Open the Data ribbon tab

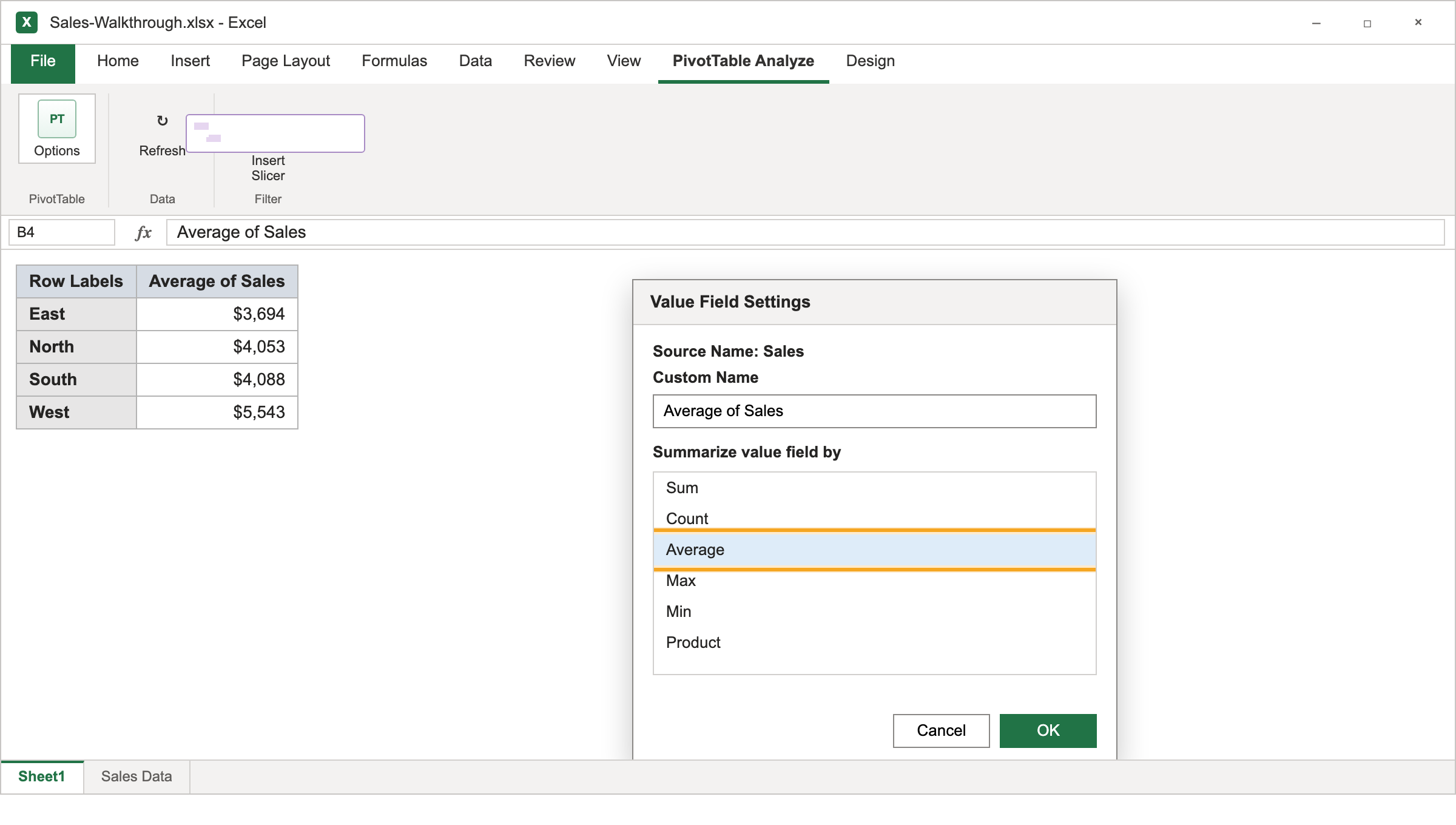pyautogui.click(x=476, y=61)
